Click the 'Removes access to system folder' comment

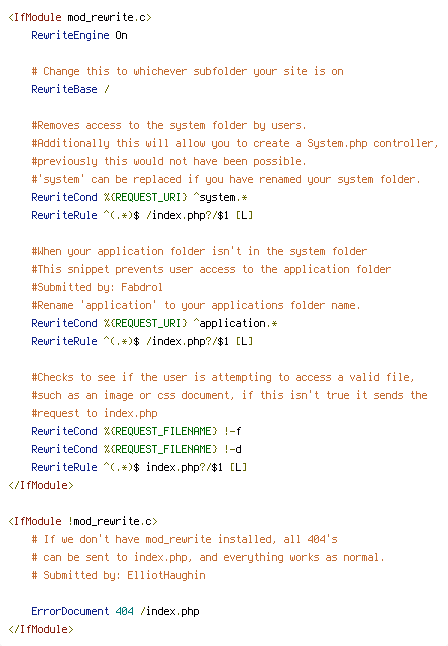click(x=169, y=125)
